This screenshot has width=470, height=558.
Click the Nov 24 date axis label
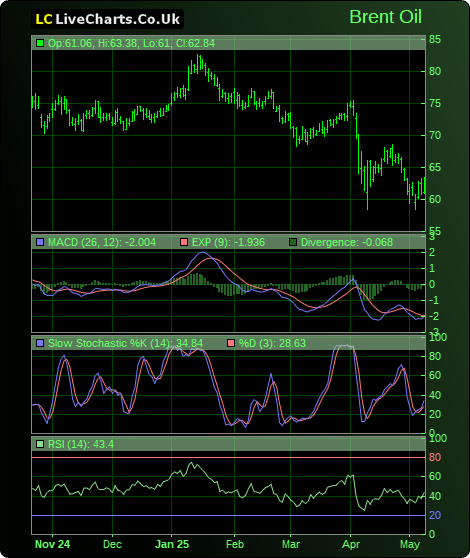coord(53,544)
